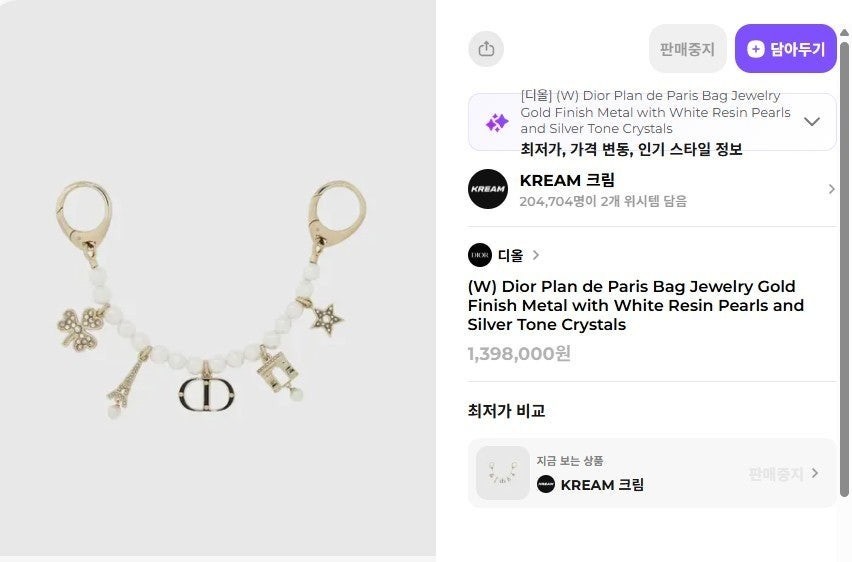Click 204,704명이 2개 위시템 담음 text
The width and height of the screenshot is (852, 562).
603,202
